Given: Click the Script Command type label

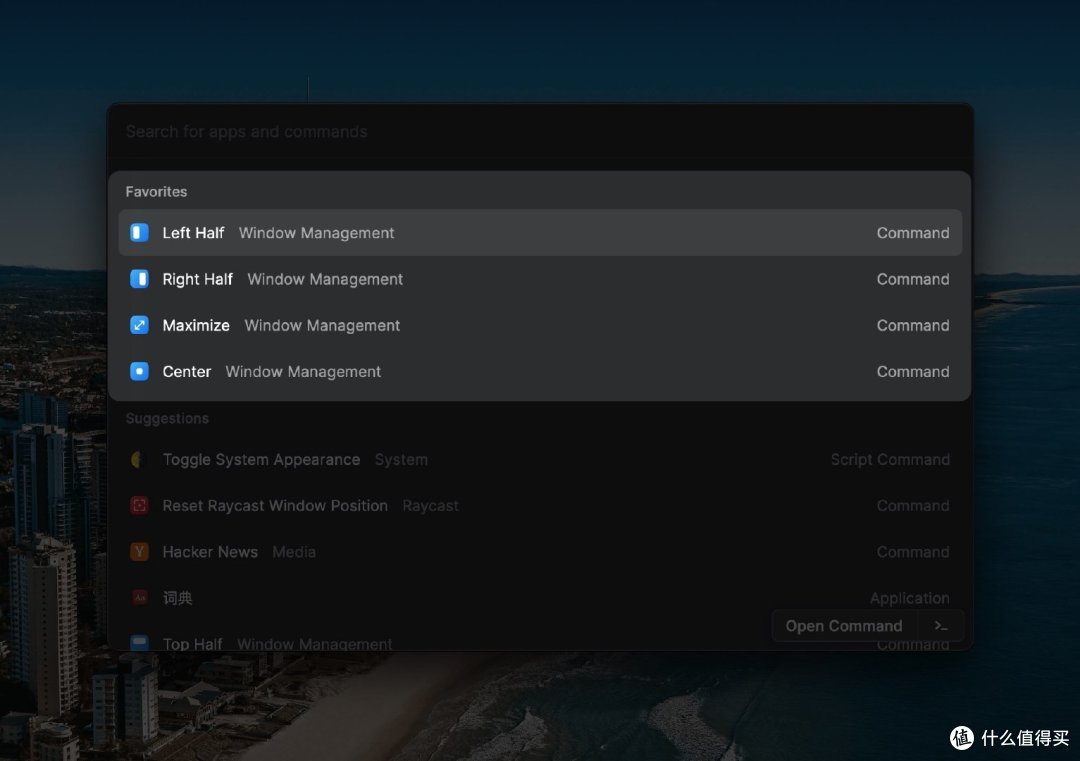Looking at the screenshot, I should click(890, 459).
